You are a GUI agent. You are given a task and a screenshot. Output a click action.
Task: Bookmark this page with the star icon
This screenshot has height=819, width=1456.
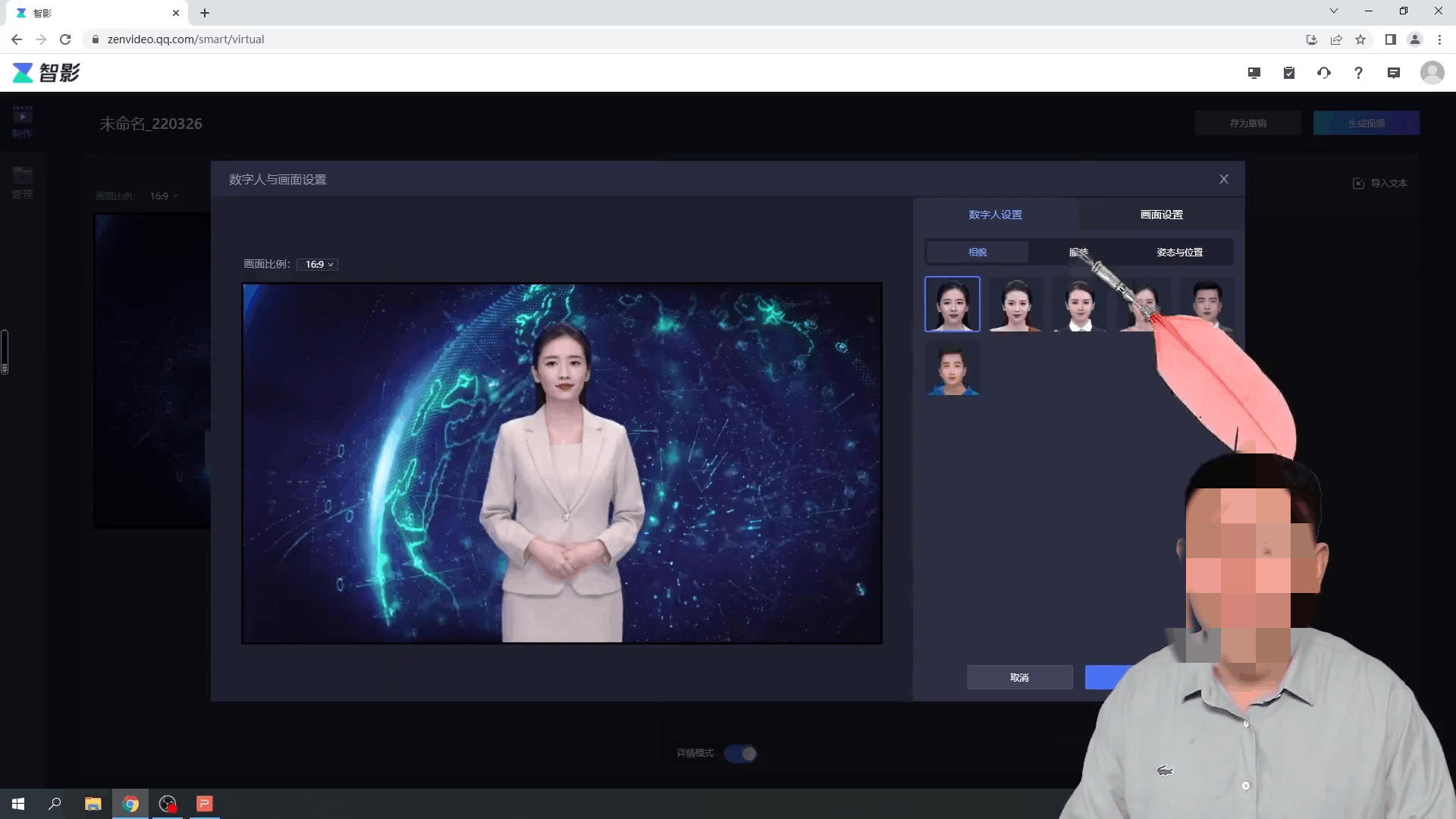(x=1360, y=39)
